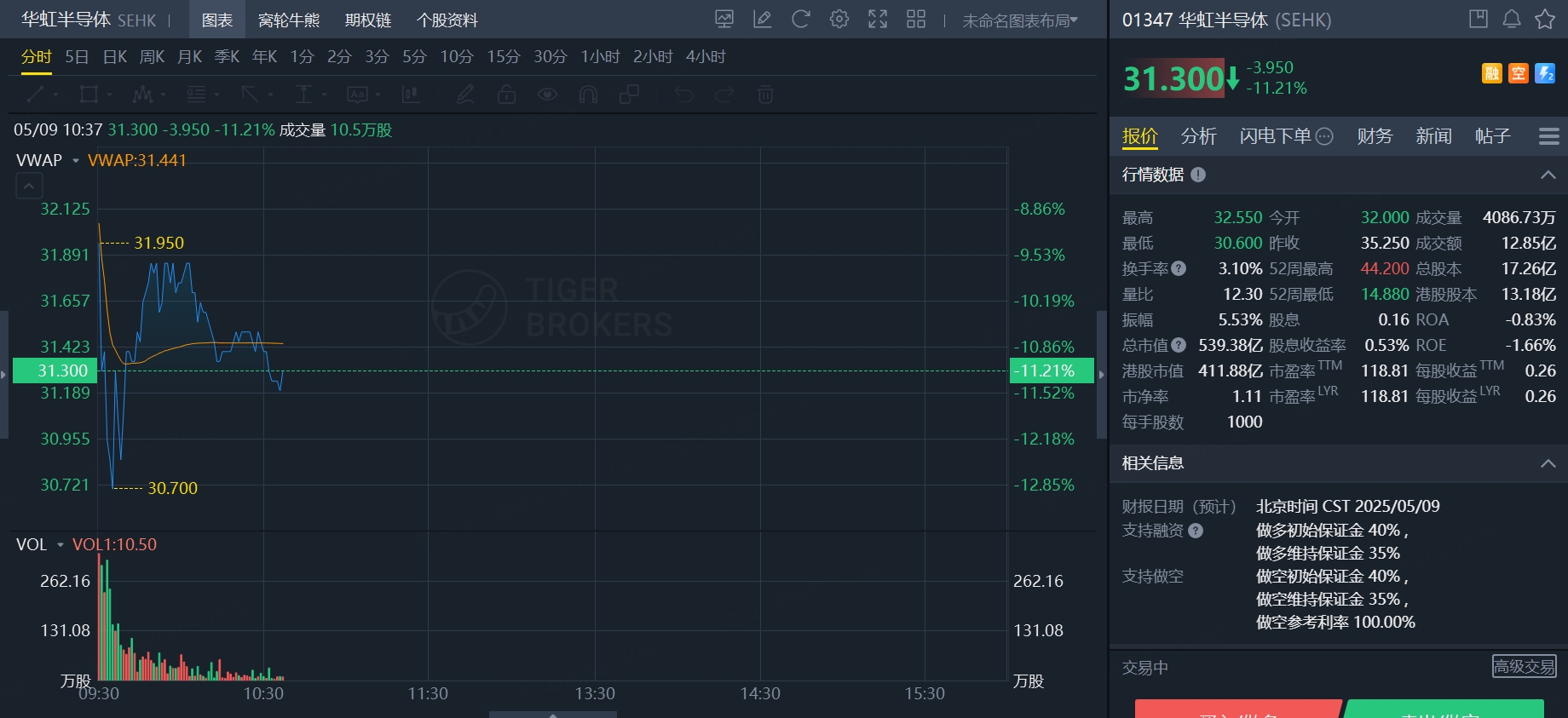
Task: Open the chart draw/edit pencil icon
Action: pyautogui.click(x=763, y=19)
